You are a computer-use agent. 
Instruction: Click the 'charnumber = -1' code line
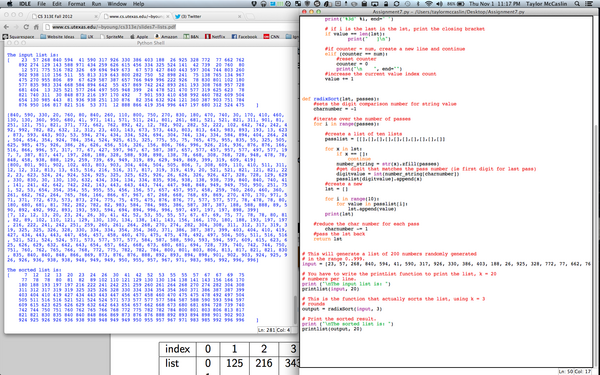pos(335,109)
